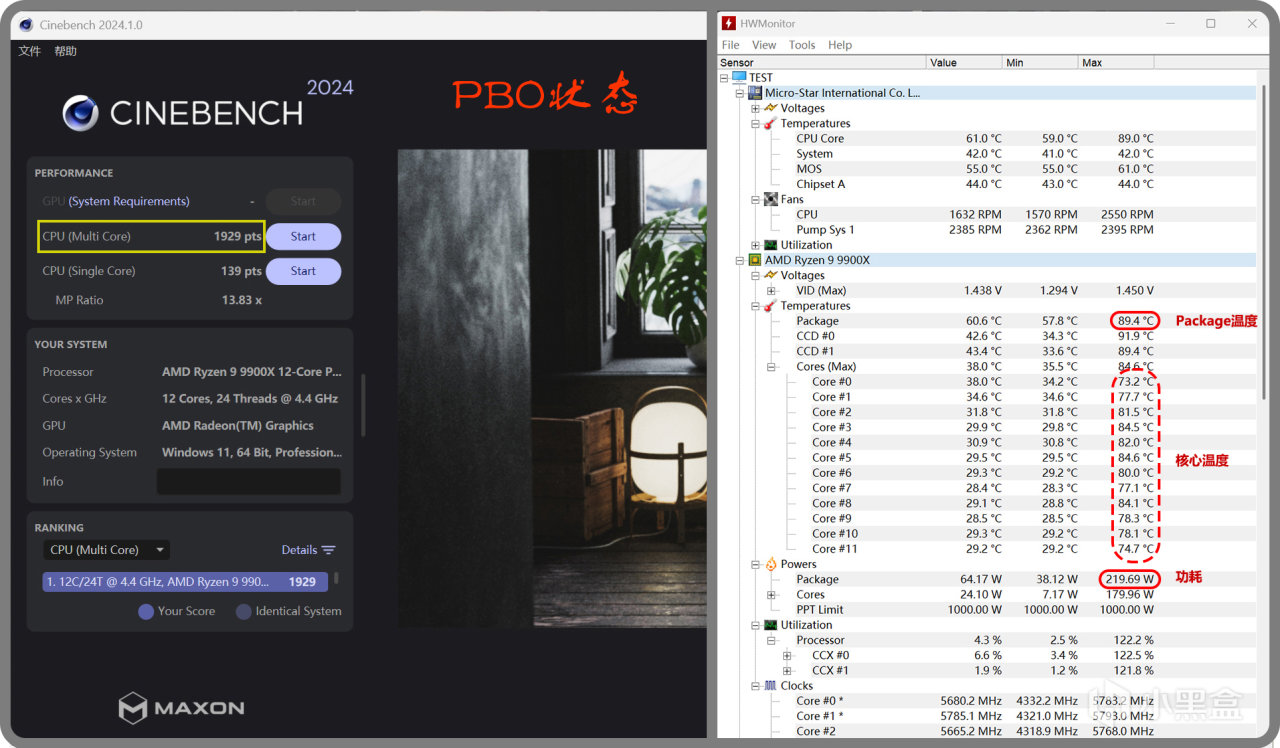This screenshot has width=1280, height=748.
Task: Open the View menu in HWMonitor
Action: 764,45
